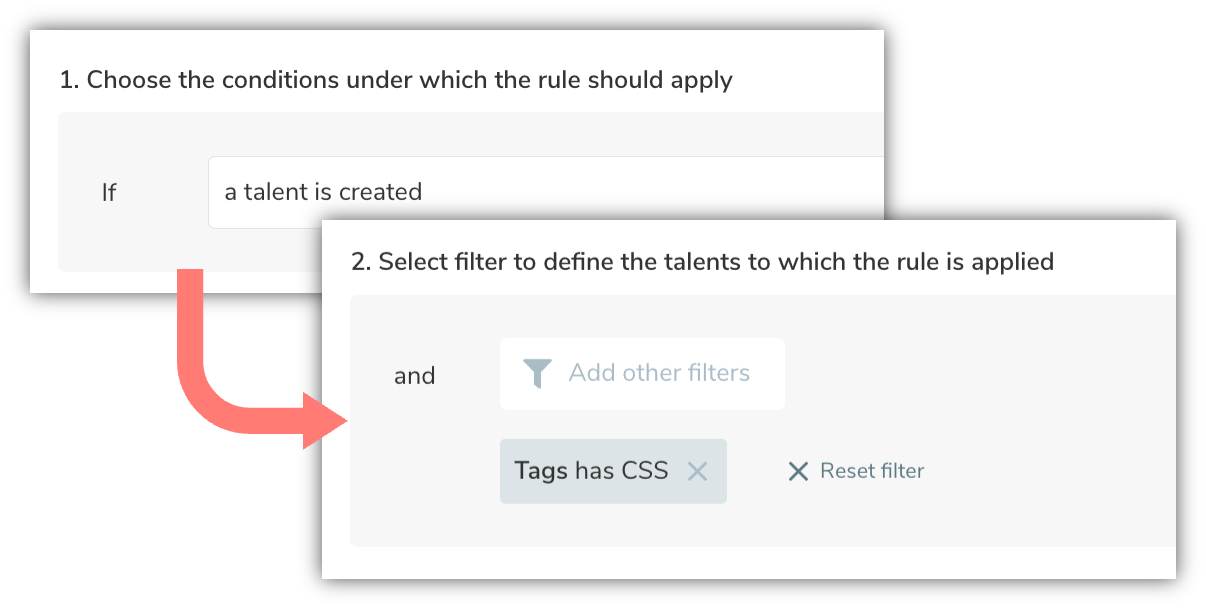This screenshot has height=610, width=1206.
Task: Click the 'Reset filter' text link
Action: click(871, 471)
